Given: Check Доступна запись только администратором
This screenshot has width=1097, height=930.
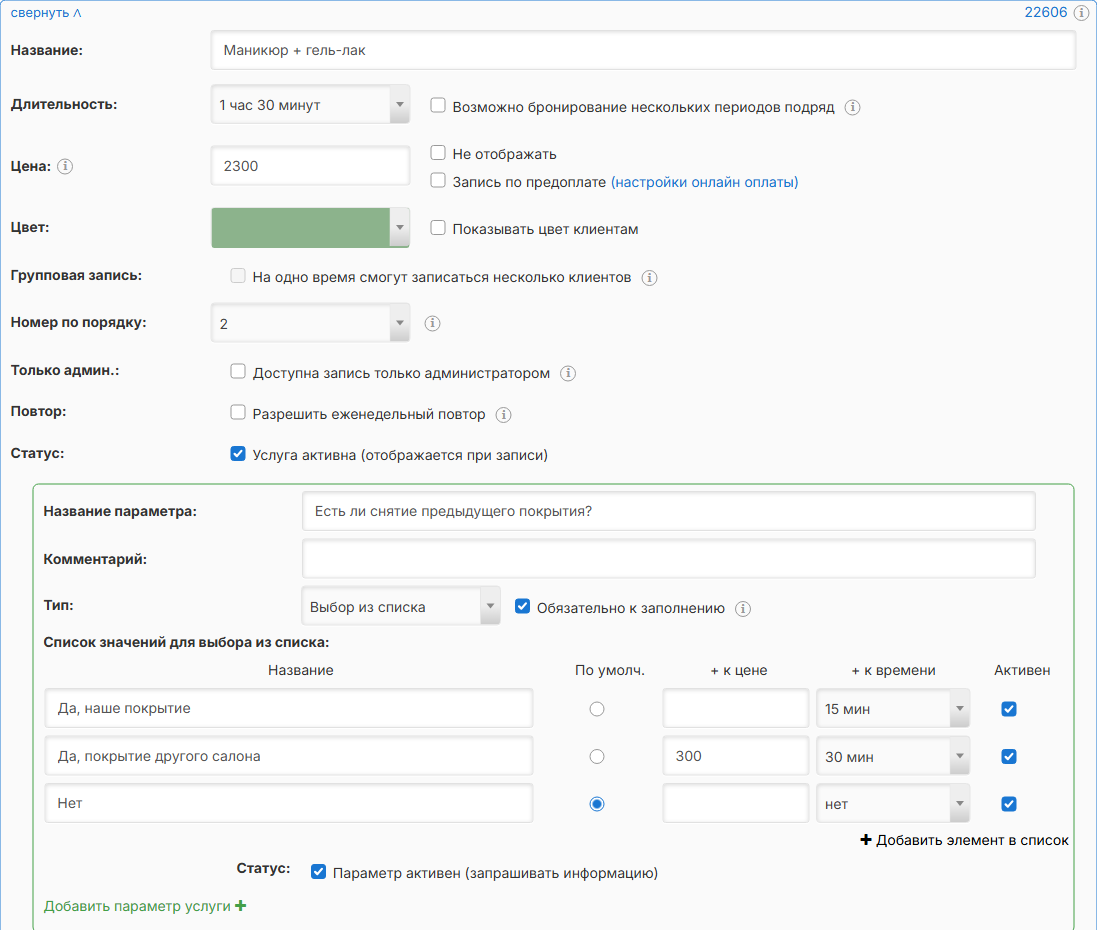Looking at the screenshot, I should [x=238, y=372].
